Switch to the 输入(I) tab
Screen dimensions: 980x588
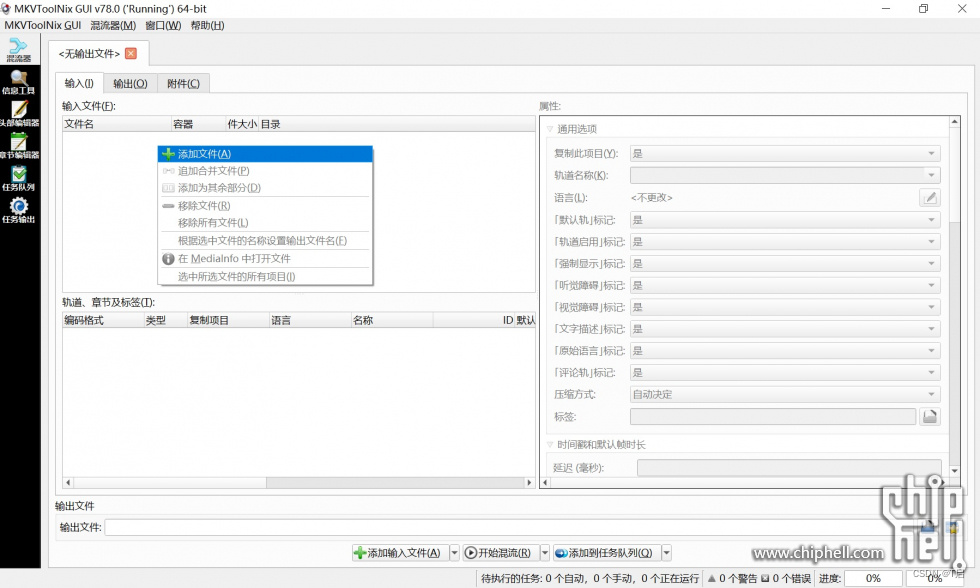[79, 83]
